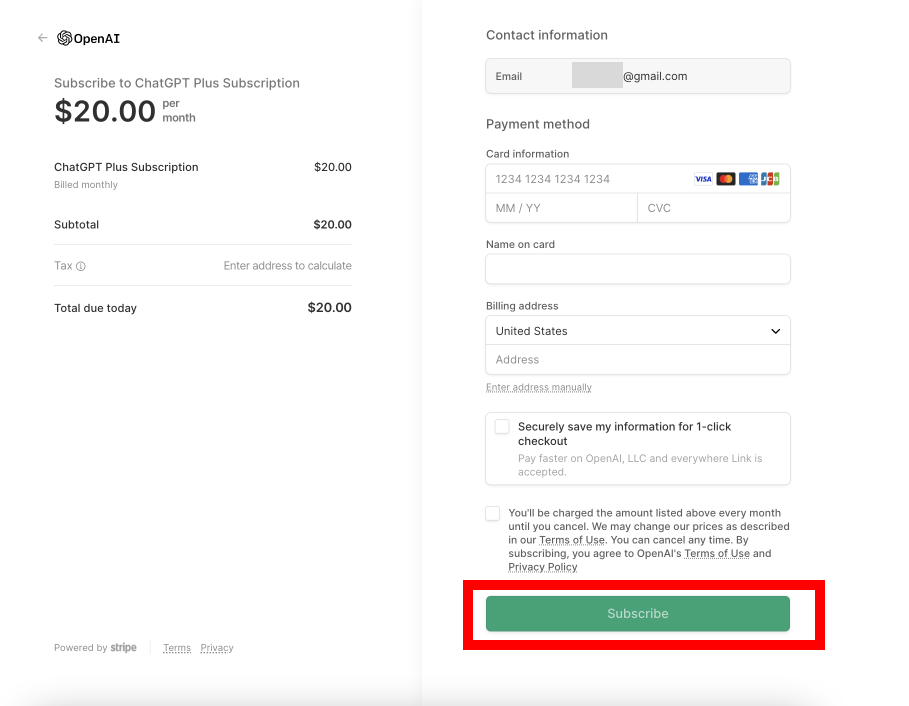Open the Privacy link in the footer
This screenshot has height=706, width=909.
(217, 648)
